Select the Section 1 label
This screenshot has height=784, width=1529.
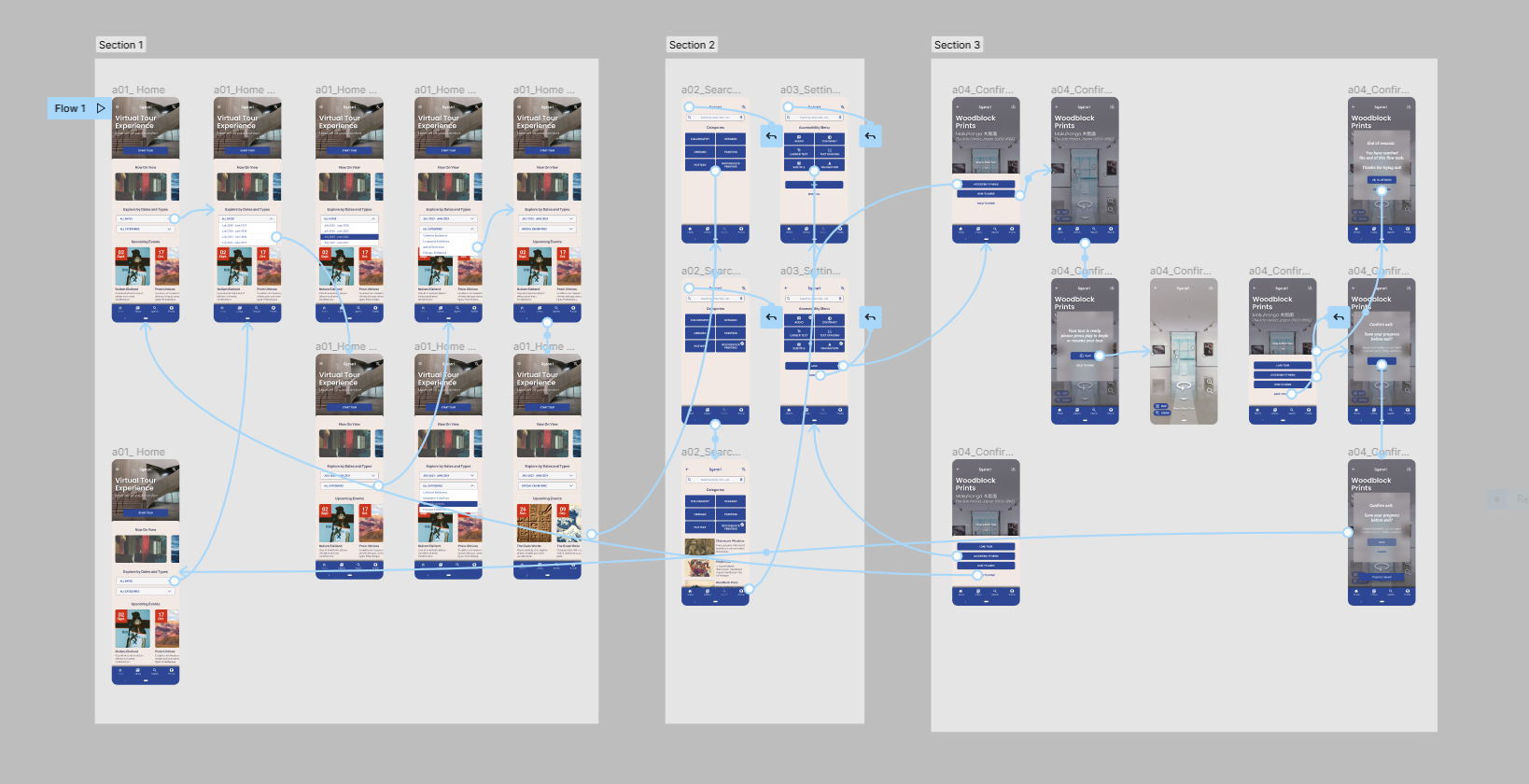pos(120,45)
